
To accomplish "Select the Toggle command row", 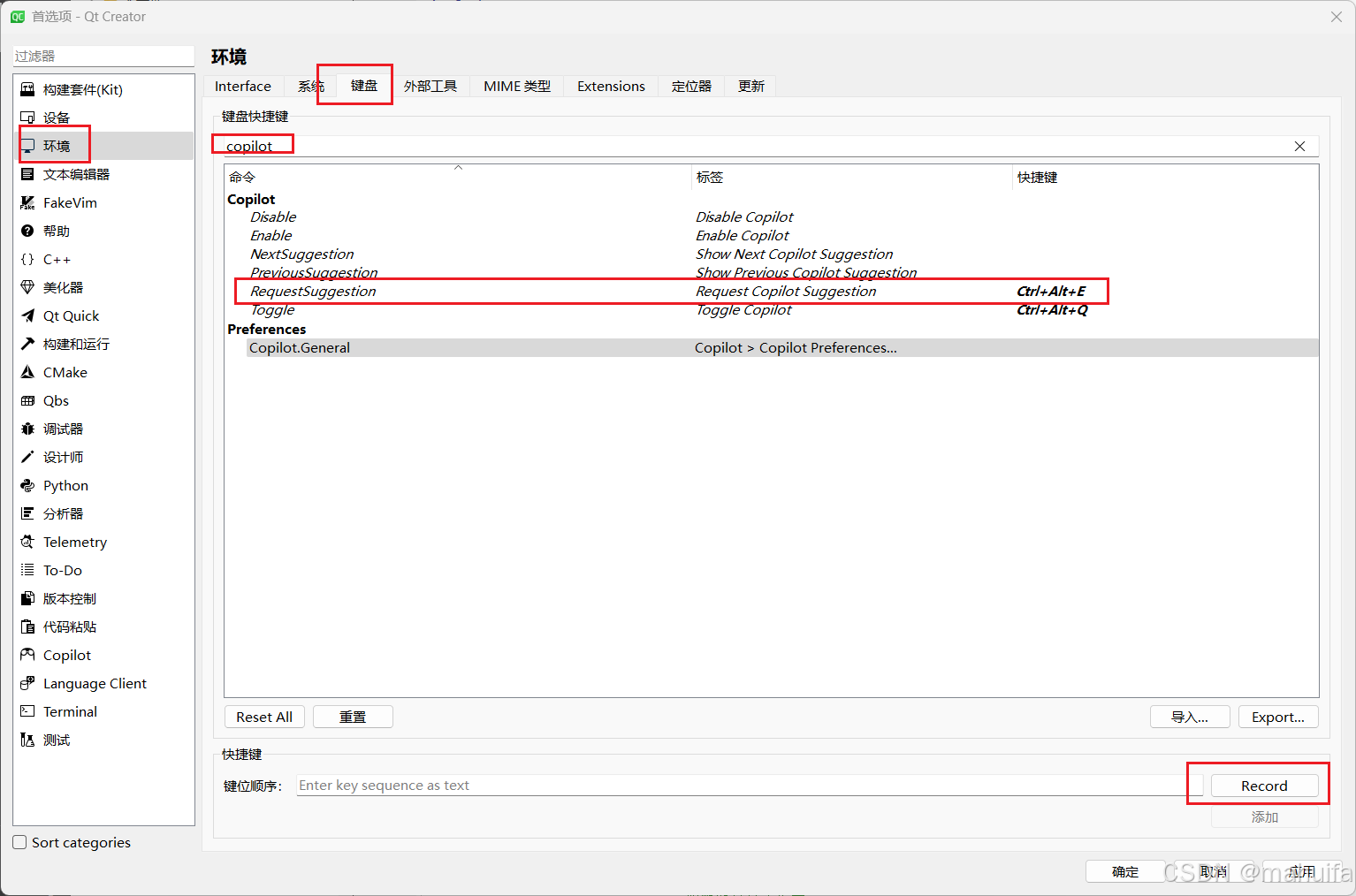I will click(x=771, y=309).
